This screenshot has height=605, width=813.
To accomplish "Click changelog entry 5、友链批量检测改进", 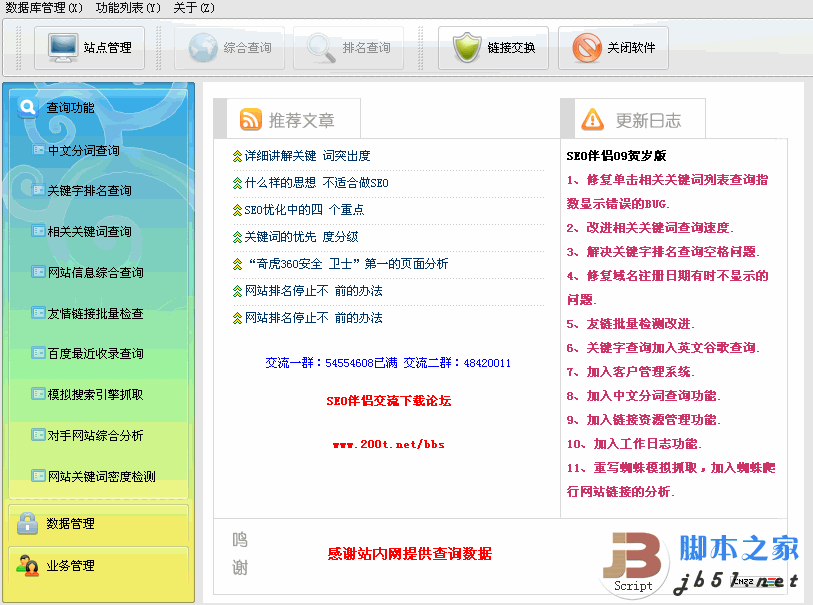I will (630, 324).
